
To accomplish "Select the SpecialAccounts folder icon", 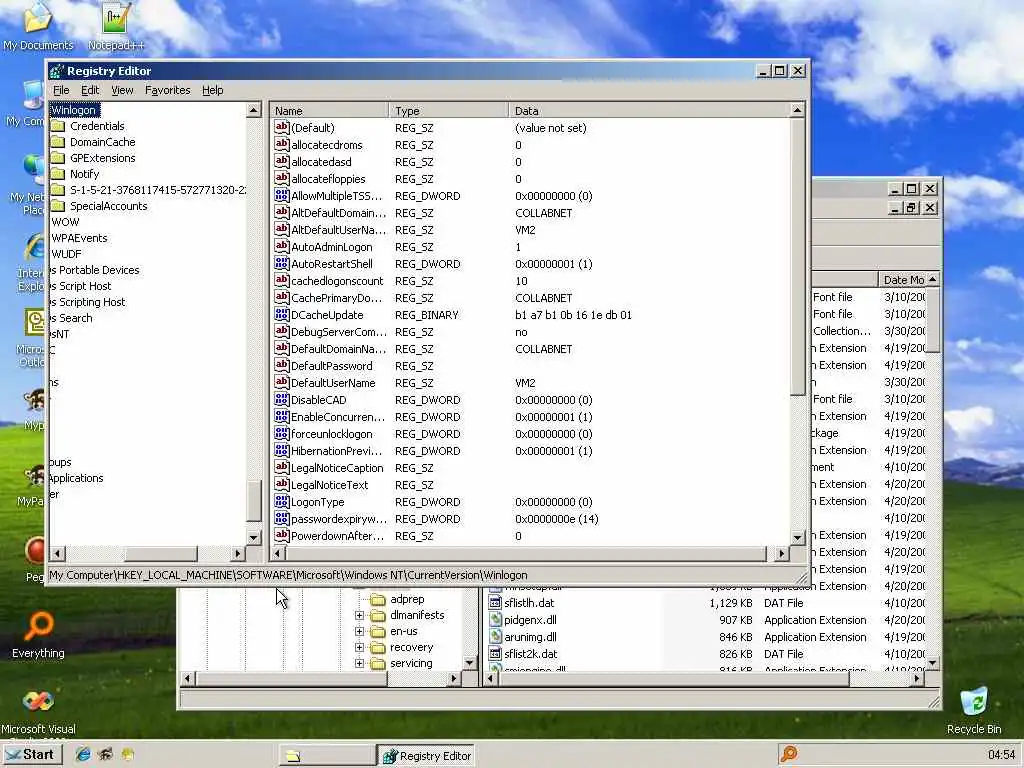I will (x=58, y=206).
